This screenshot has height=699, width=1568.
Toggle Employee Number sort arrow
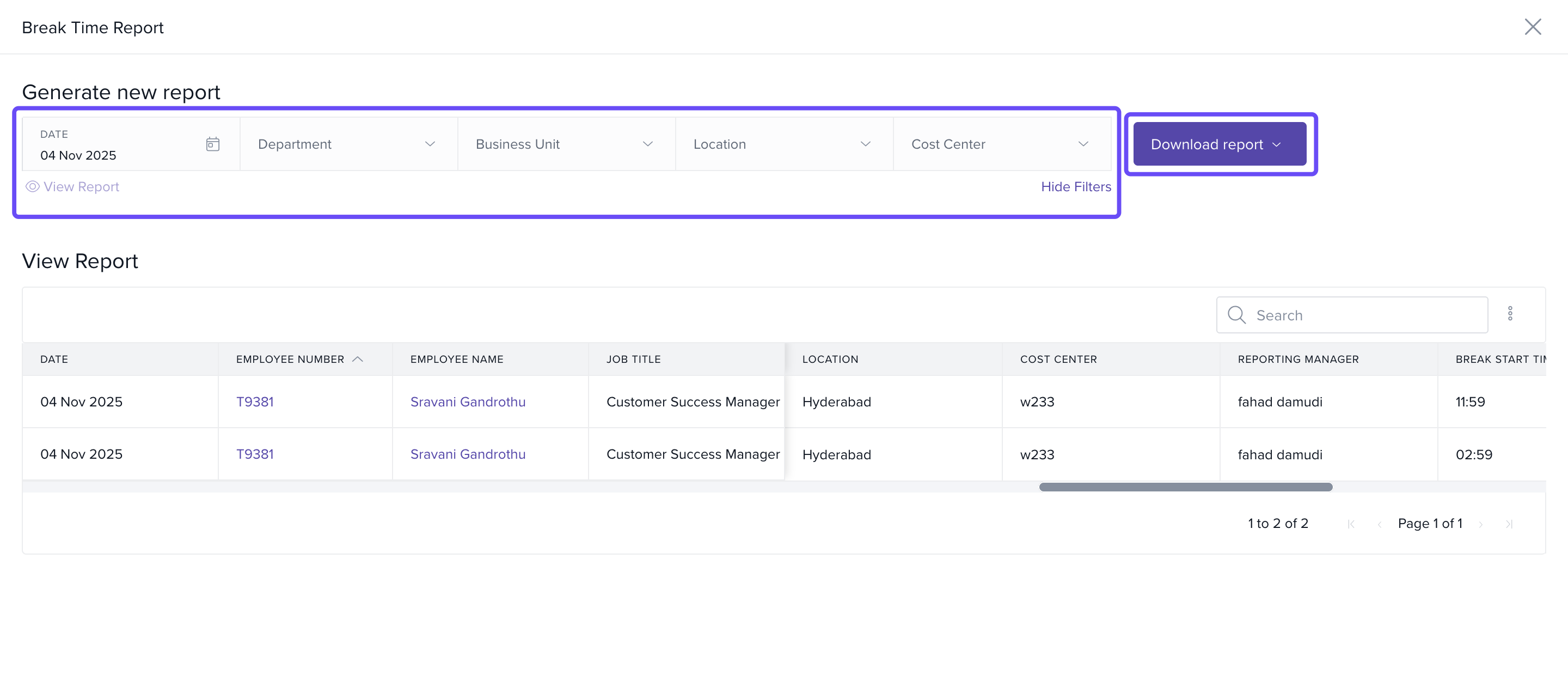coord(358,359)
